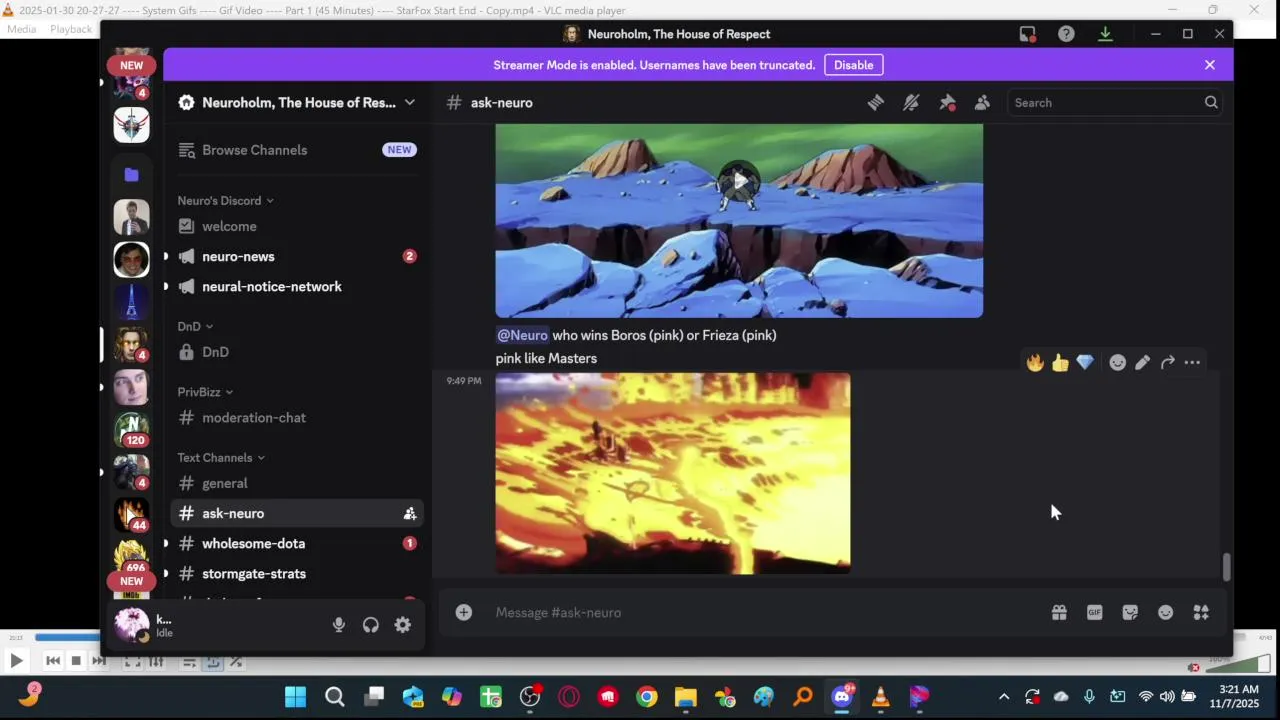Open the wholesome-dota channel
Screen dimensions: 1280x720
click(297, 543)
